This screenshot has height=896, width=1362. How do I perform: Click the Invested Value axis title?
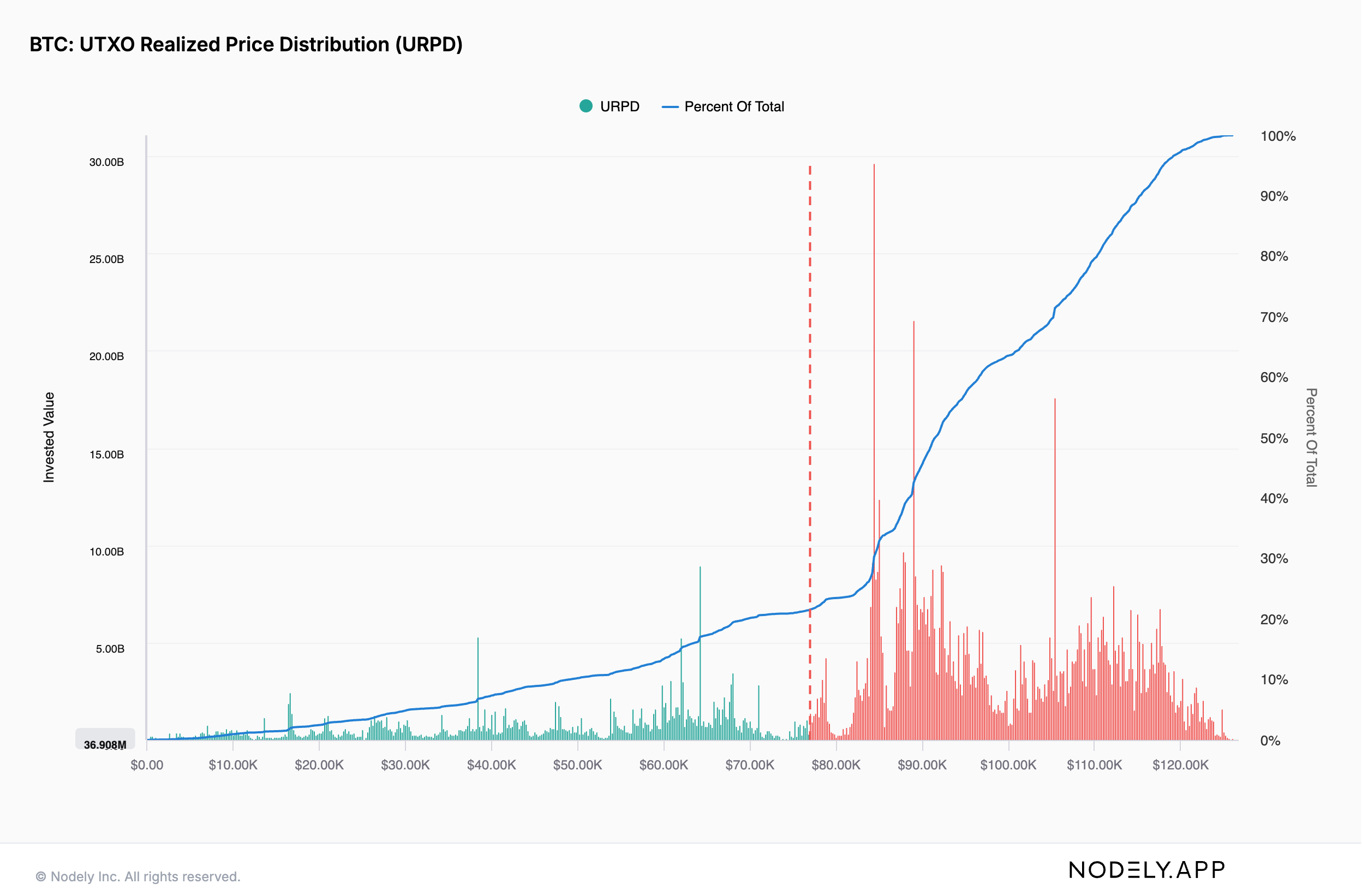coord(49,437)
